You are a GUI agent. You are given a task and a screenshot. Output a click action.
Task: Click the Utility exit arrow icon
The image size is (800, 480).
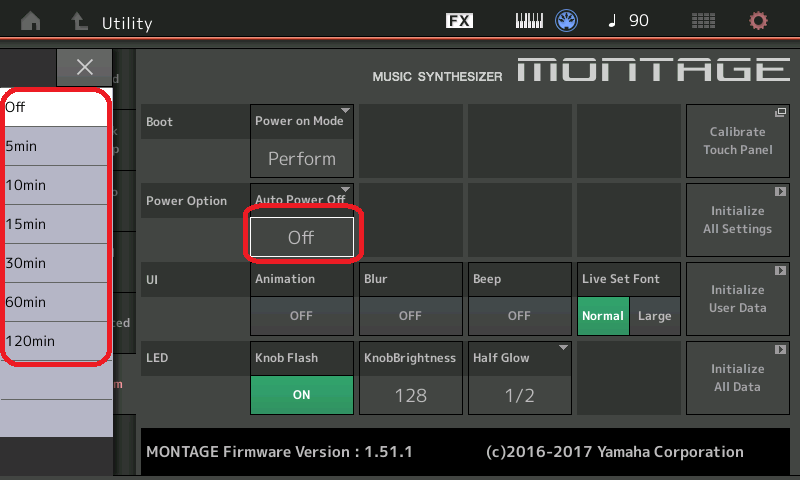(x=78, y=21)
